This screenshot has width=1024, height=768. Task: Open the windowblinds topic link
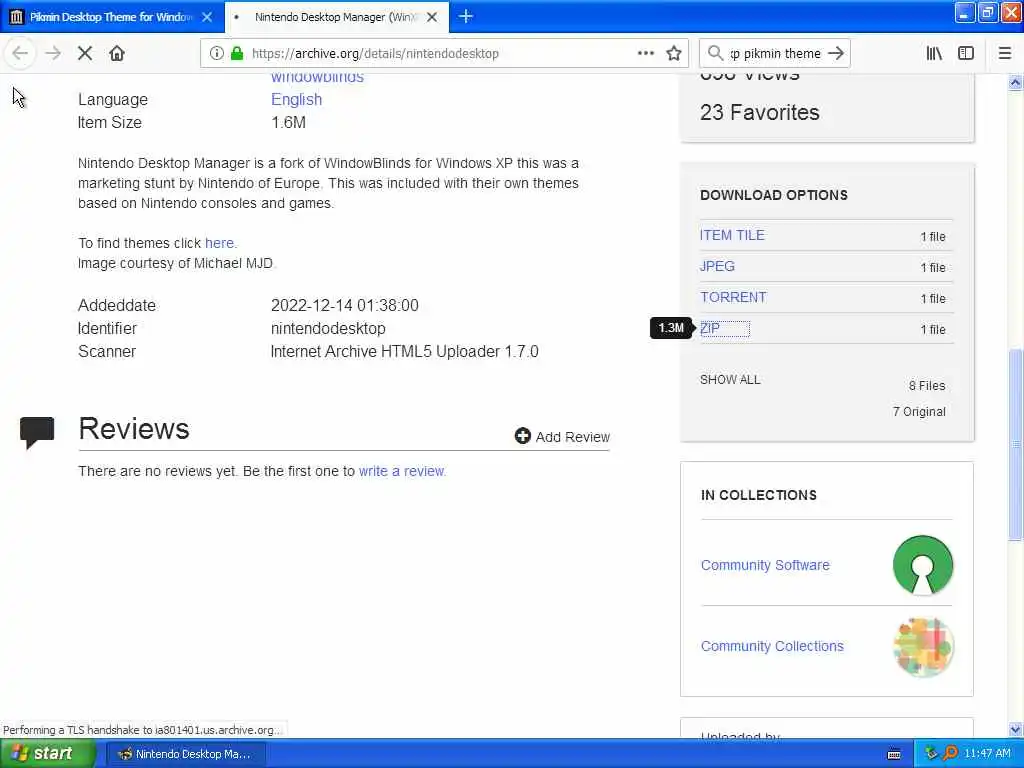coord(317,78)
